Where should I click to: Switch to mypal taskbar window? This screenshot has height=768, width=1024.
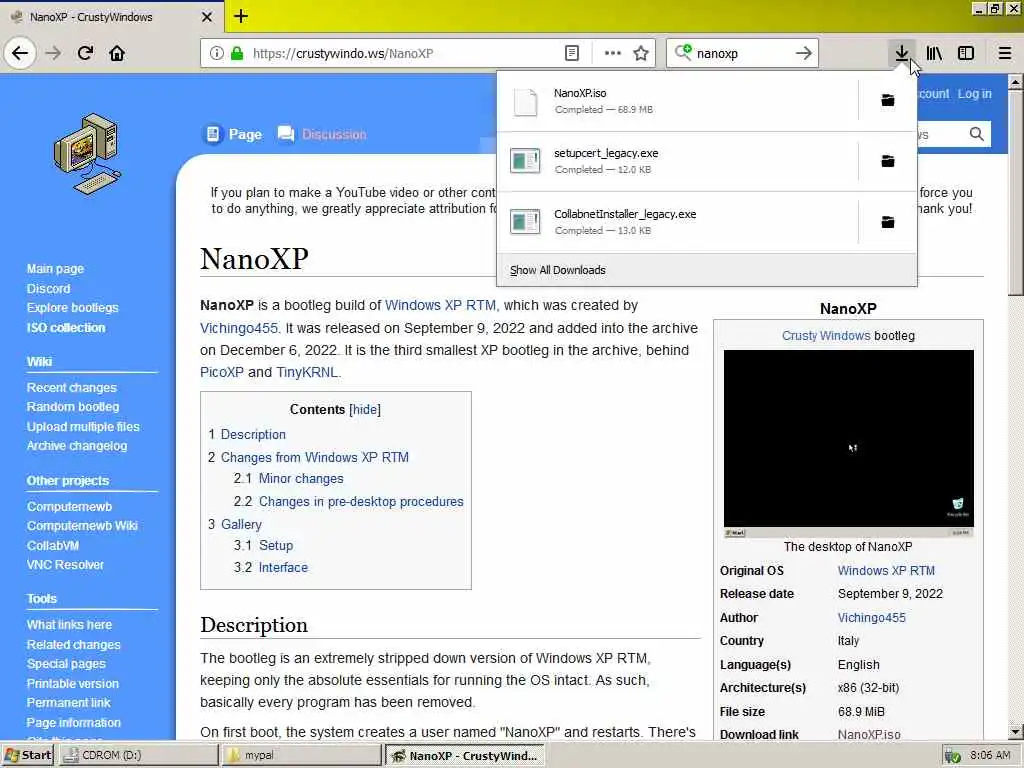pos(302,755)
